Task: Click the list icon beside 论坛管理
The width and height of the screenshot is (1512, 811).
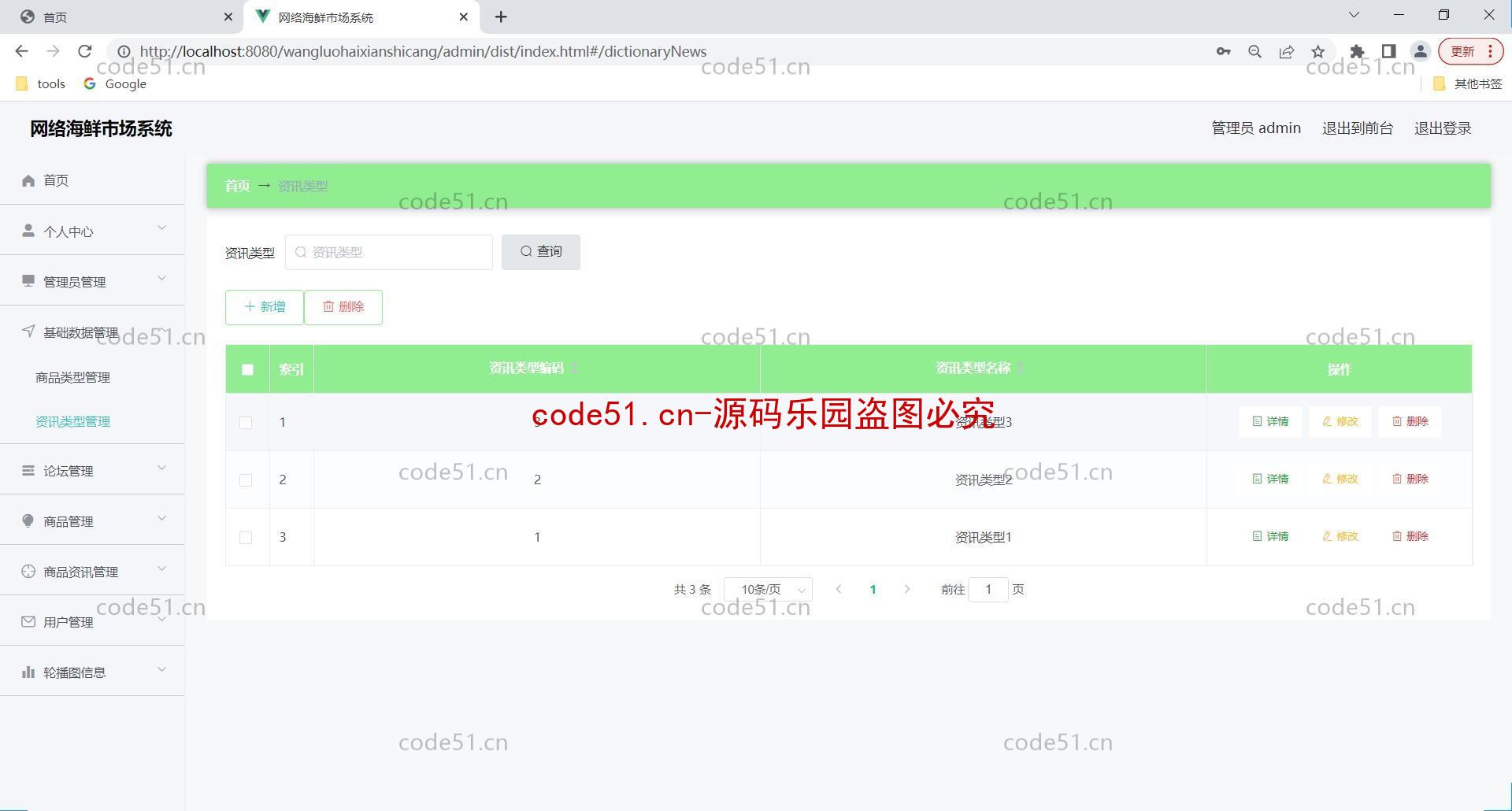Action: click(28, 470)
